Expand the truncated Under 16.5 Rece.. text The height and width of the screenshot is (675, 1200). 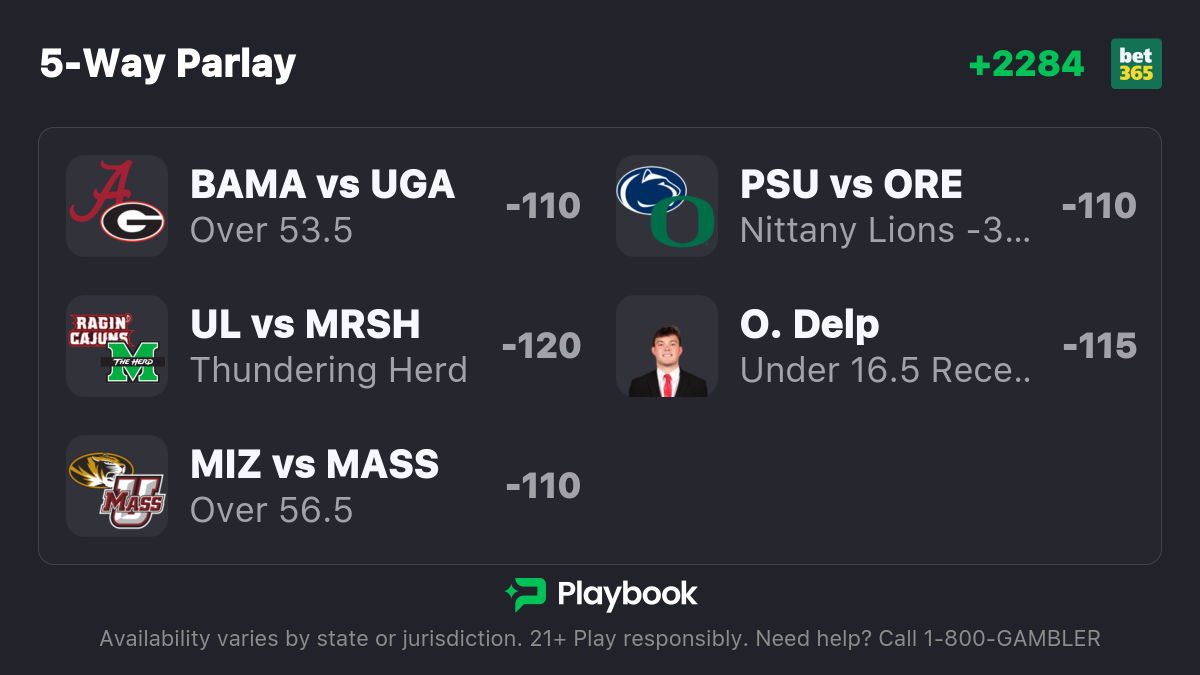[885, 371]
